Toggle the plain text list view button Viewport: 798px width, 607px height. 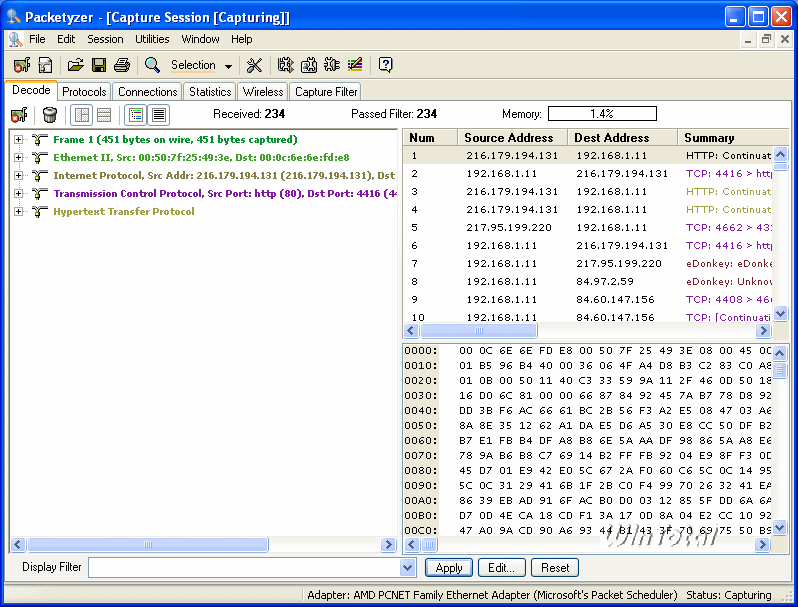click(158, 115)
